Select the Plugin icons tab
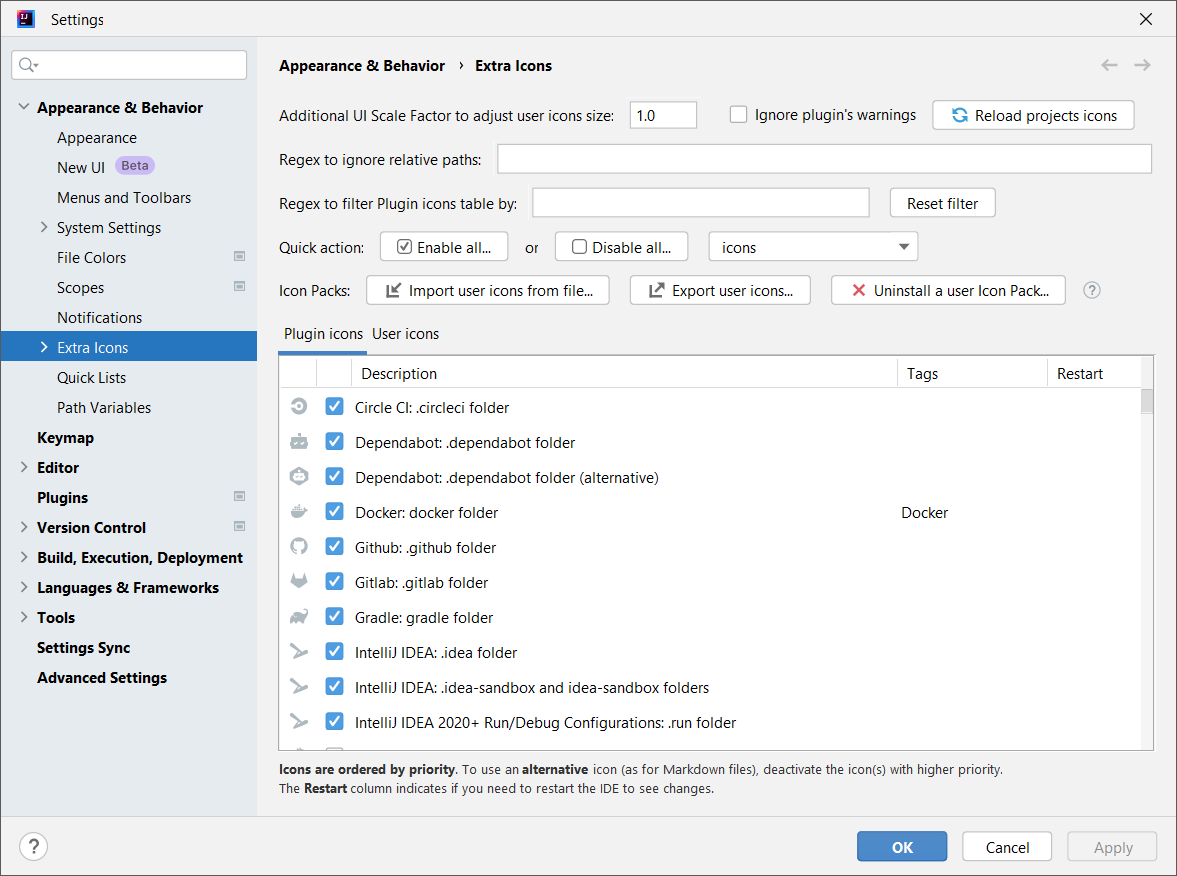 [x=323, y=334]
